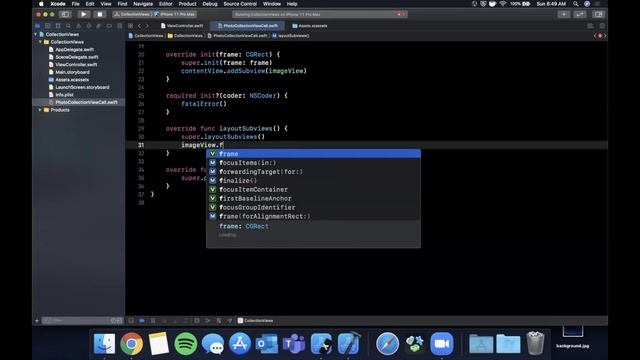Image resolution: width=640 pixels, height=360 pixels.
Task: Open the Debug navigator icon
Action: coord(99,26)
